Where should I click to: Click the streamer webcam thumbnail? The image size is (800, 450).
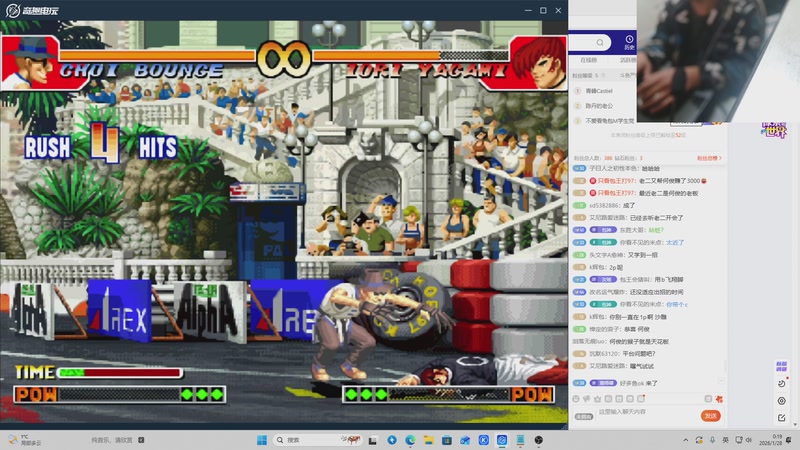coord(718,60)
